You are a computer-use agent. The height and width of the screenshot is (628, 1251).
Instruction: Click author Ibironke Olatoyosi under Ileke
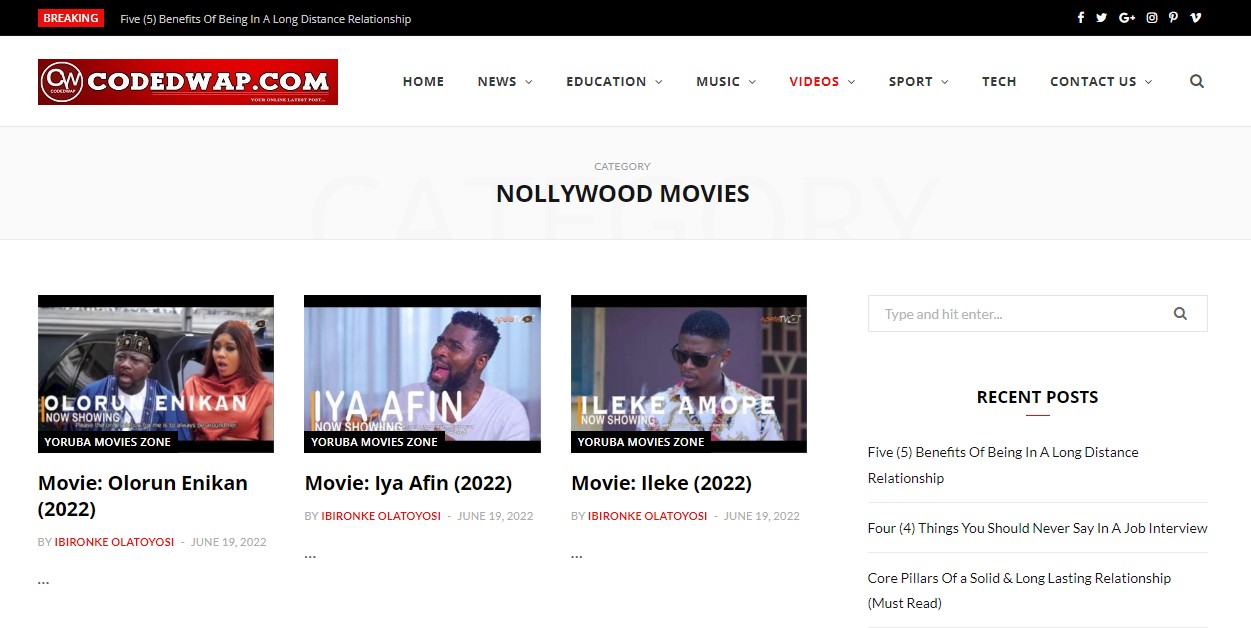(647, 516)
